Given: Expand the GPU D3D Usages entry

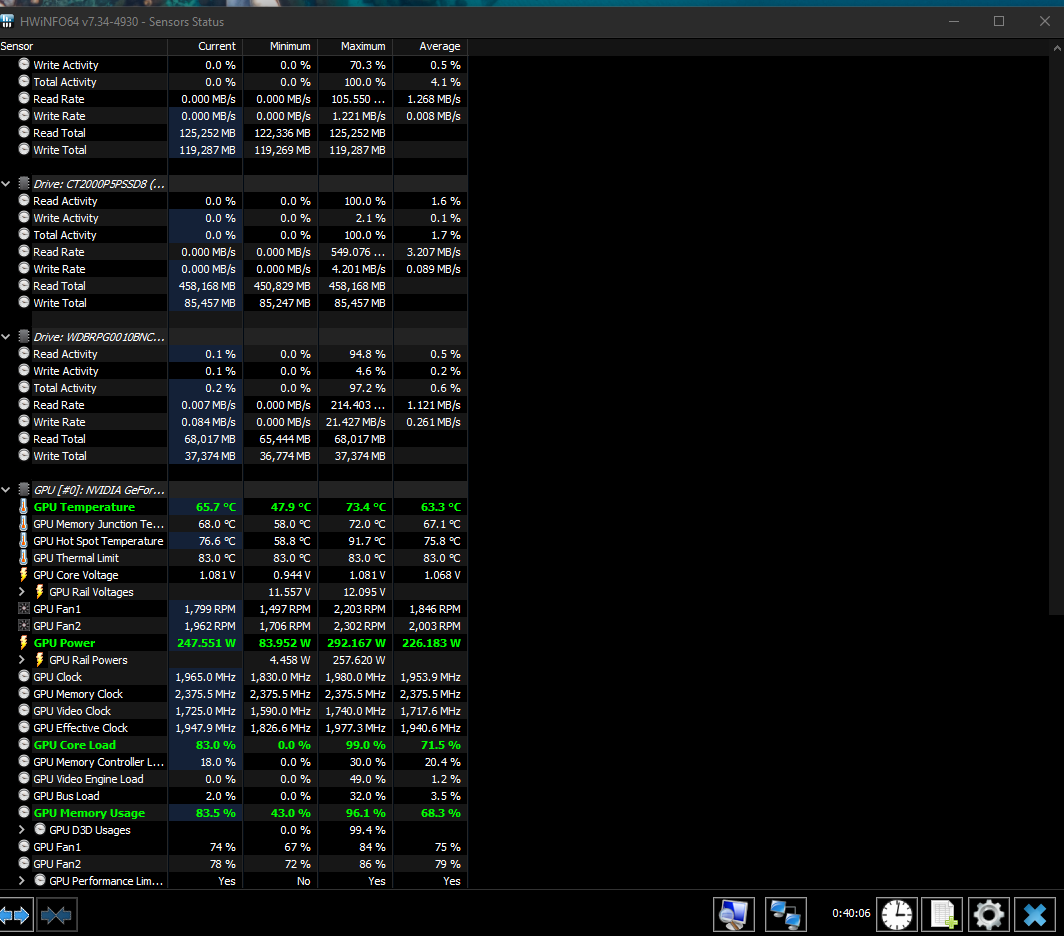Looking at the screenshot, I should 22,829.
